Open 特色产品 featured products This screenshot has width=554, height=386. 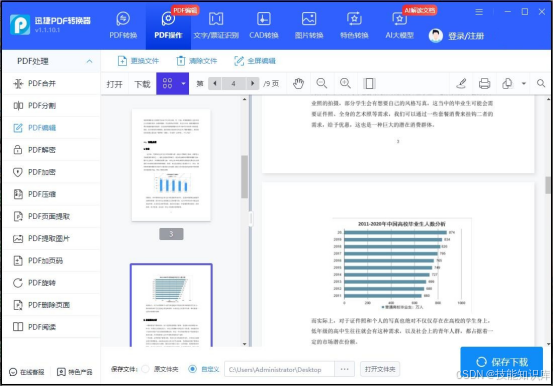tap(75, 372)
